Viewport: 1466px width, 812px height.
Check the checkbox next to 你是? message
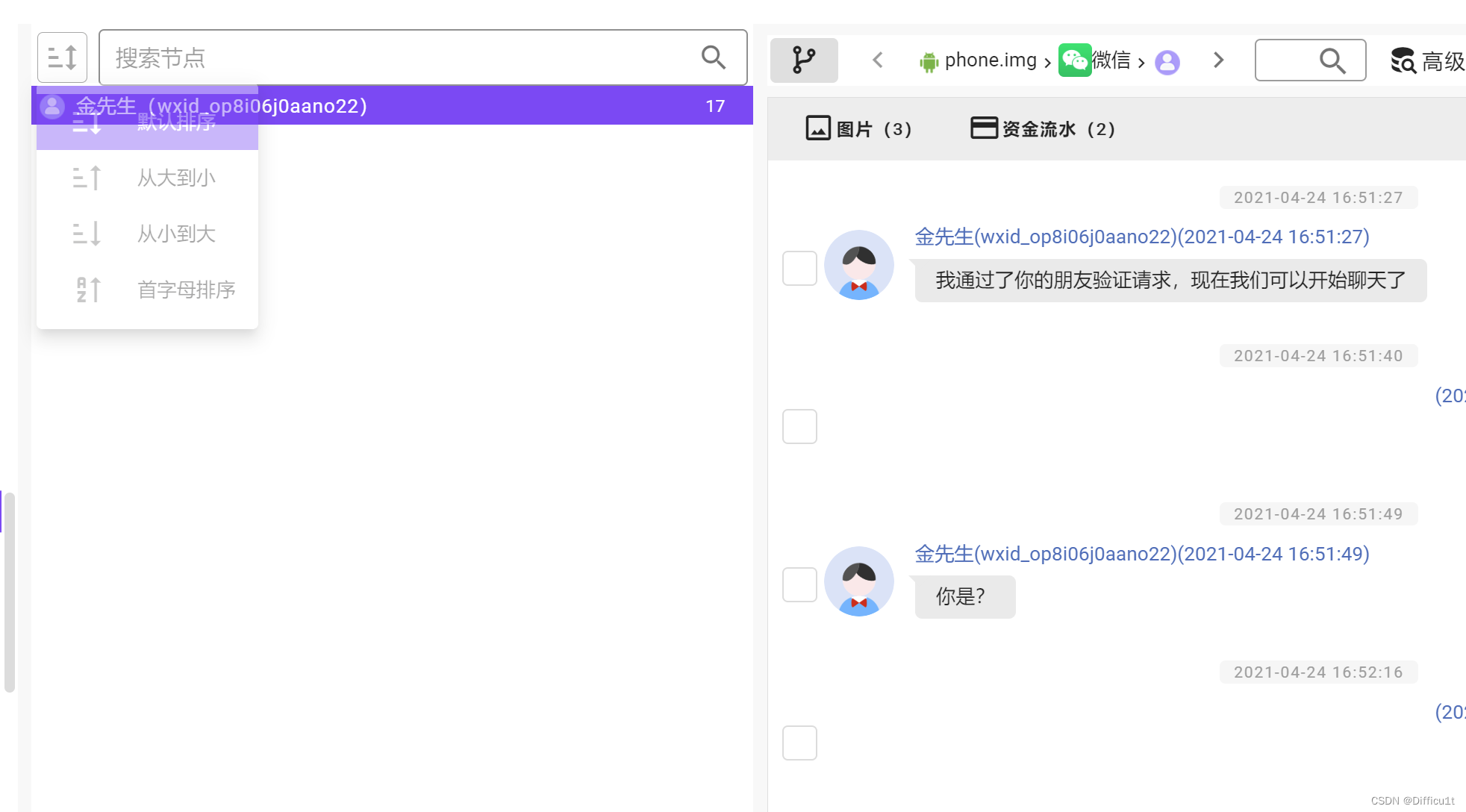pos(799,584)
